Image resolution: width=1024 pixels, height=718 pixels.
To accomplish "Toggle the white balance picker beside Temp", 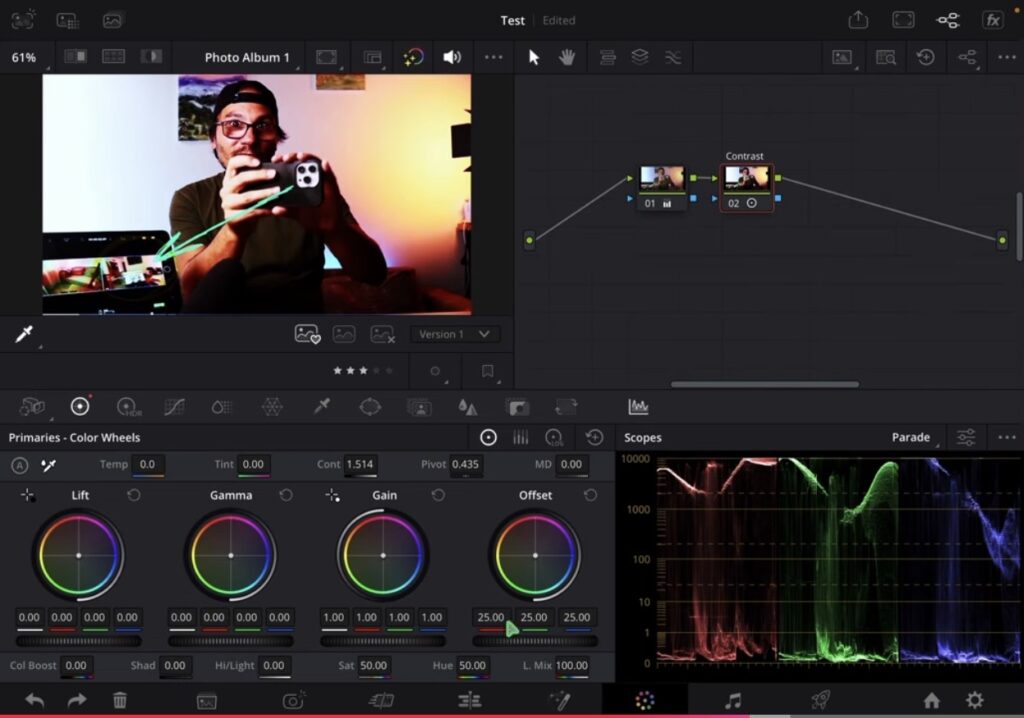I will coord(48,465).
